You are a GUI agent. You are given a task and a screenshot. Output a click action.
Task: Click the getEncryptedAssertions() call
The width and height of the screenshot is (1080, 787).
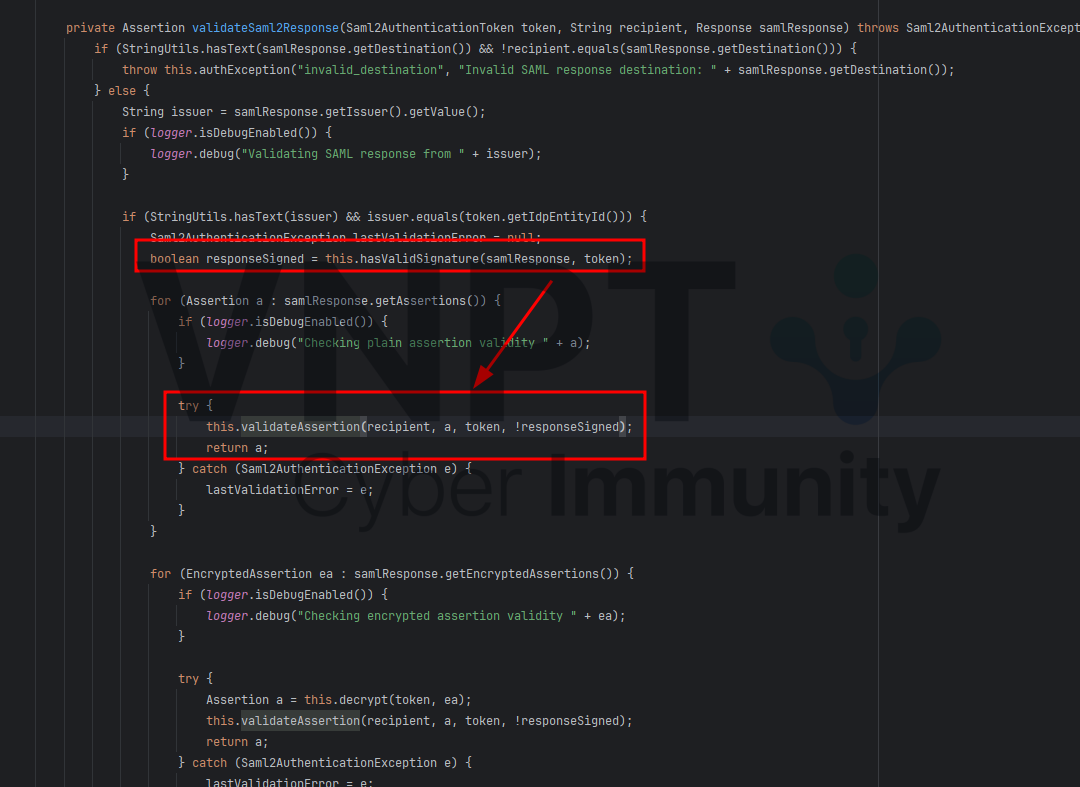(528, 574)
